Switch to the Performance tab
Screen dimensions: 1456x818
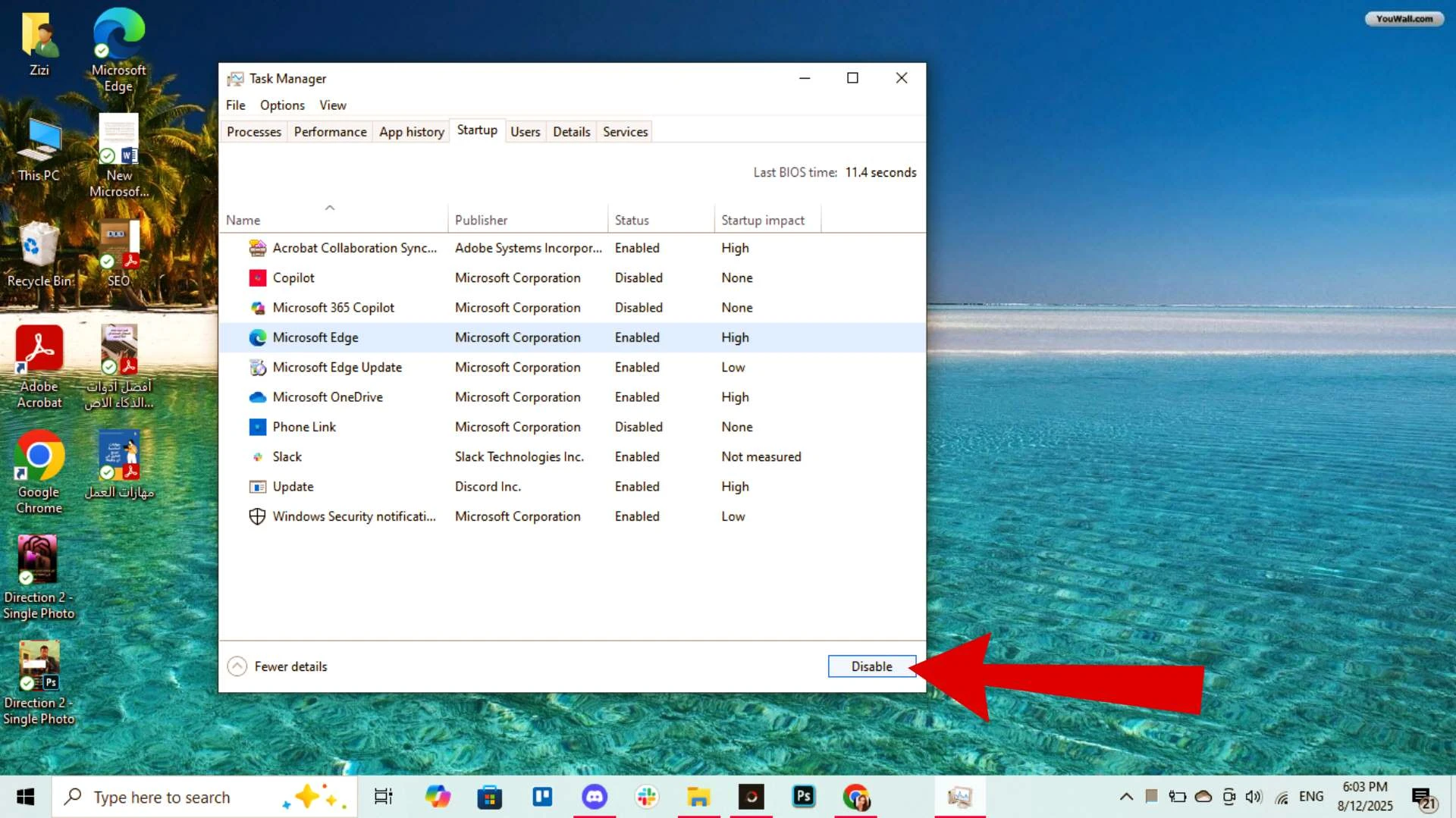pos(330,132)
